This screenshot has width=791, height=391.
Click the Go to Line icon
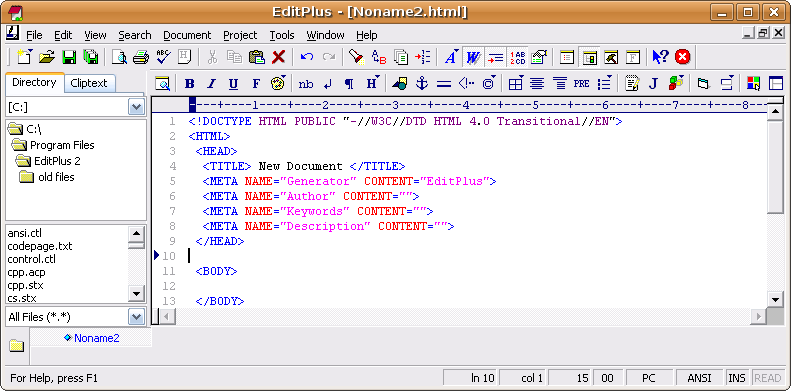(x=423, y=57)
